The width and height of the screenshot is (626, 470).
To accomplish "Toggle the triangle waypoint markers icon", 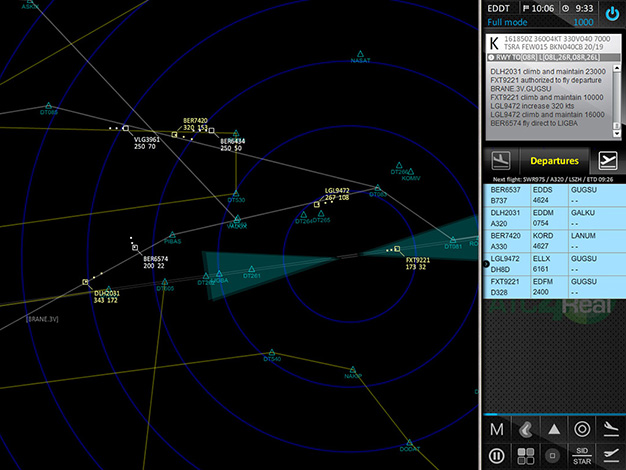I will click(553, 429).
